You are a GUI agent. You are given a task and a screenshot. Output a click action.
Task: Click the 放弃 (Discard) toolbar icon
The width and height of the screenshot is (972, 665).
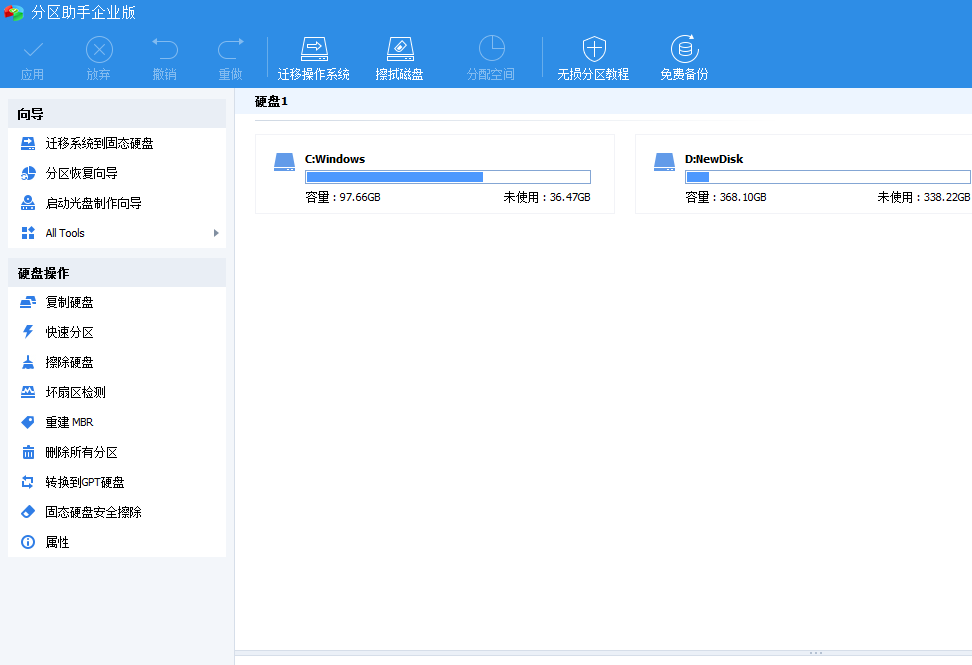(99, 50)
